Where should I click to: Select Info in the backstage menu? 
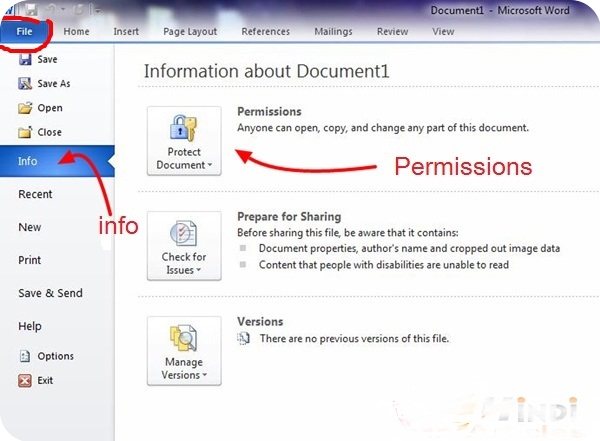coord(57,161)
